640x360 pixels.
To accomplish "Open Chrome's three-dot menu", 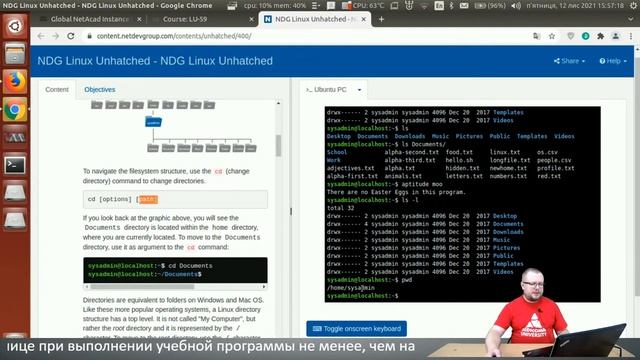I will pyautogui.click(x=631, y=36).
